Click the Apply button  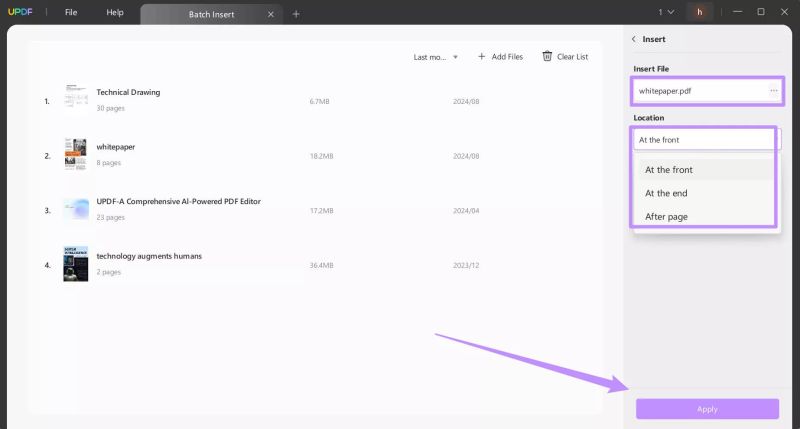[707, 409]
